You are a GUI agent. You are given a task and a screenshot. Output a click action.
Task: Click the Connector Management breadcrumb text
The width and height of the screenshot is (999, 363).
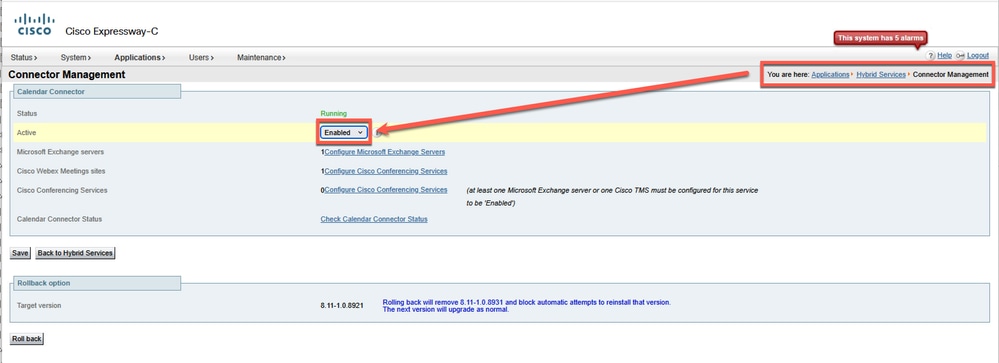pyautogui.click(x=951, y=75)
